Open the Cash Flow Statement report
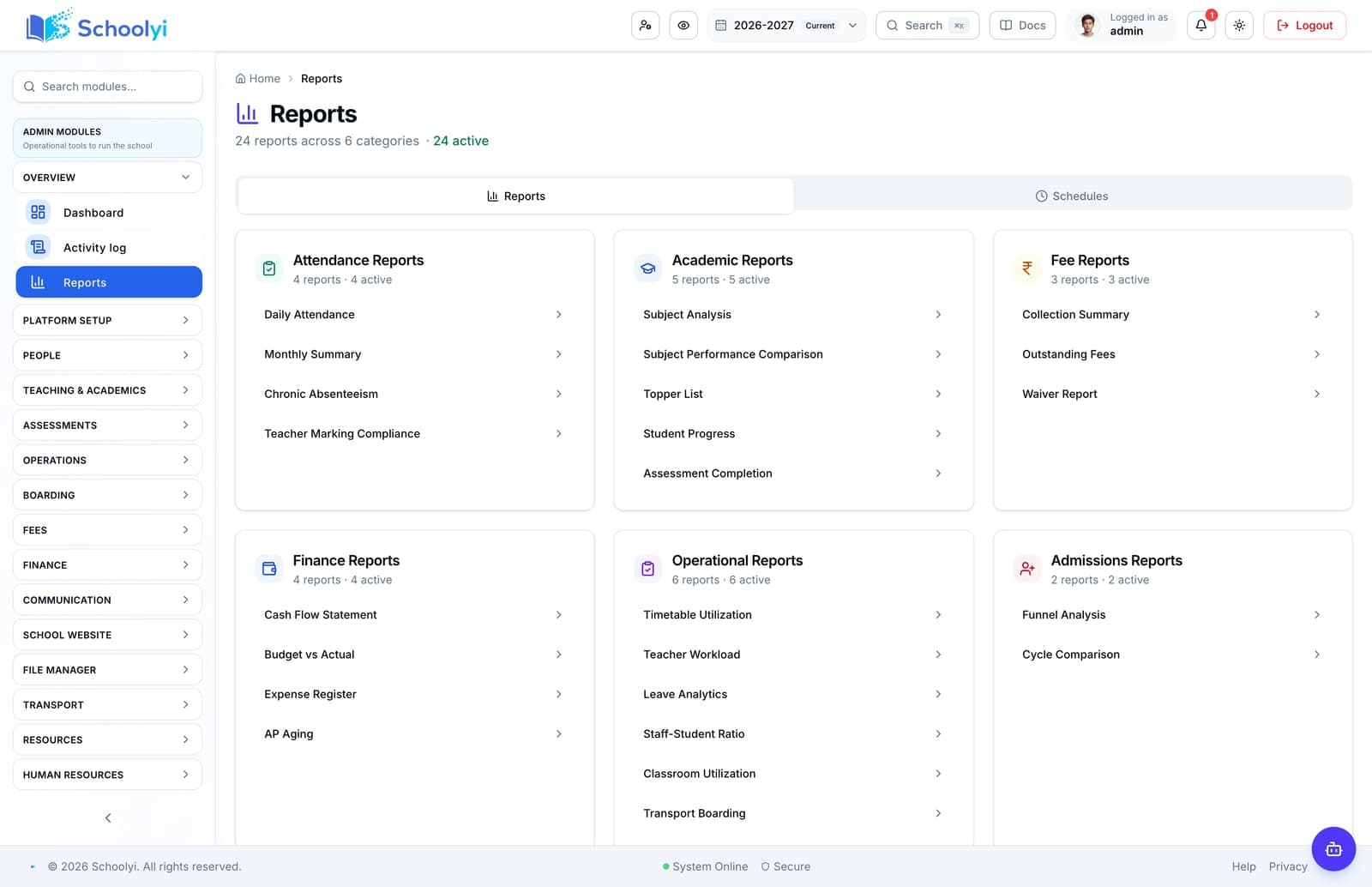This screenshot has width=1372, height=887. click(x=414, y=615)
